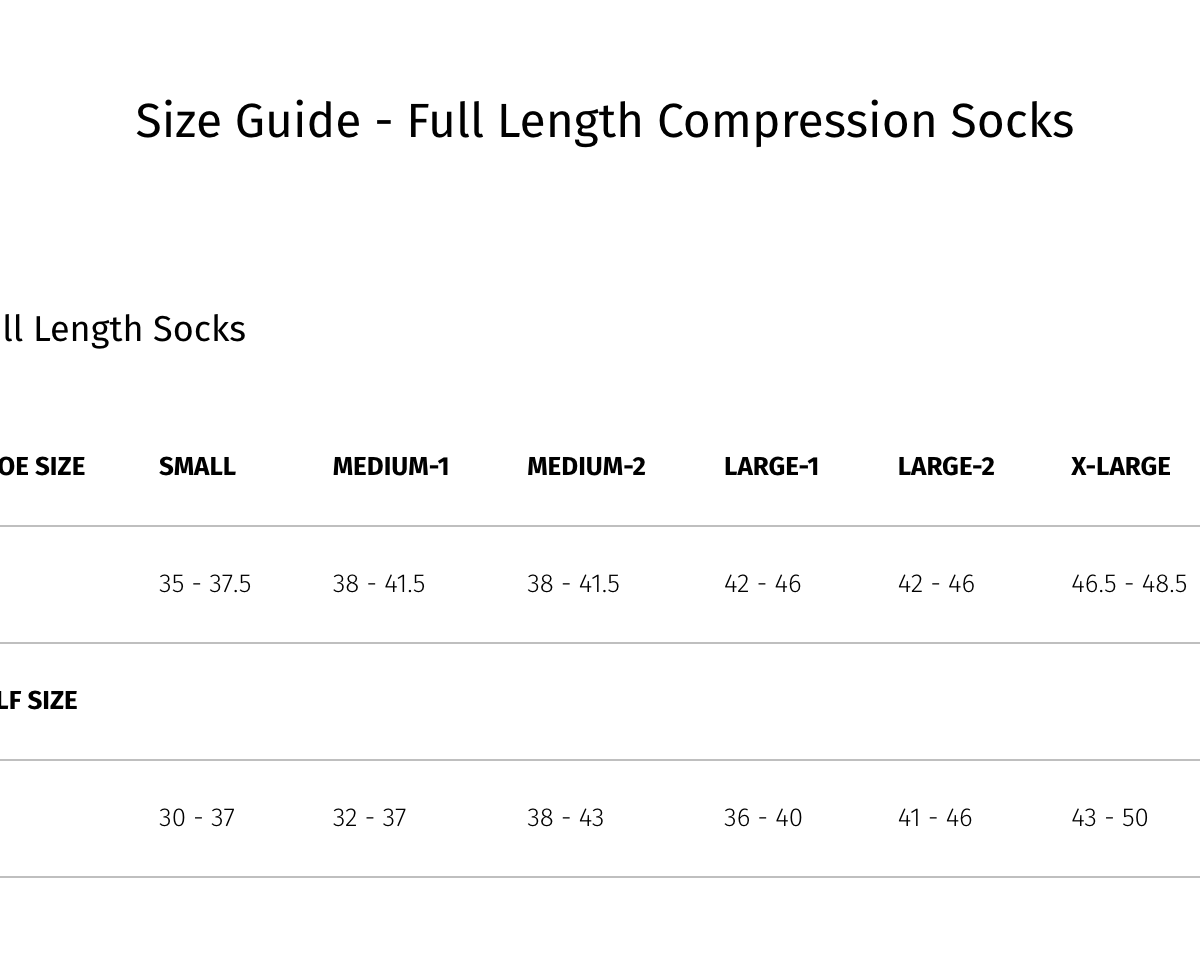The height and width of the screenshot is (960, 1200).
Task: Select shoe size 42 - 46 under LARGE-2
Action: [936, 584]
